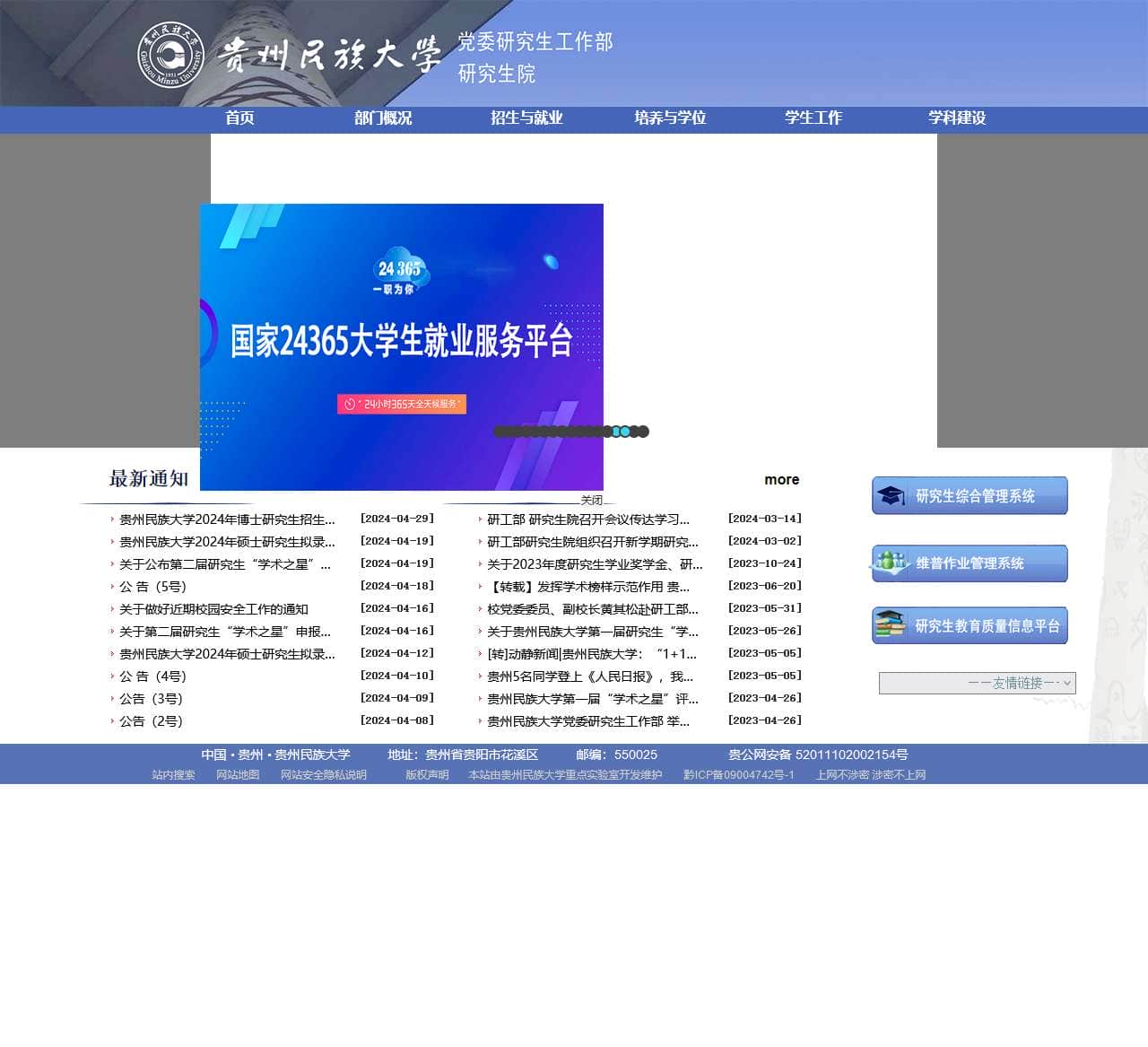The image size is (1148, 1047).
Task: Open the 招生与就业 menu item
Action: [x=526, y=117]
